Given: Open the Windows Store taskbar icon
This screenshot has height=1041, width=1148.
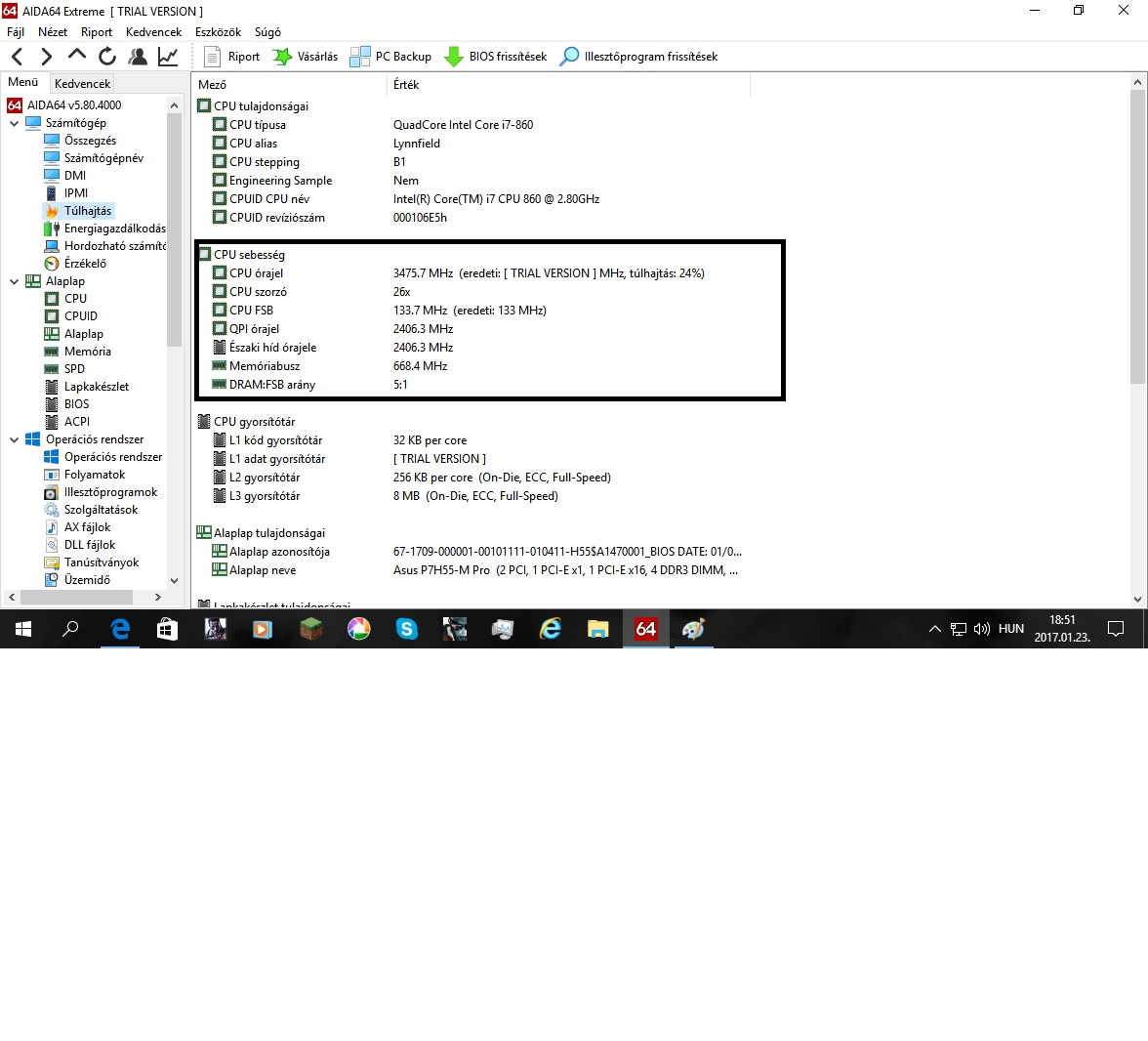Looking at the screenshot, I should [168, 629].
